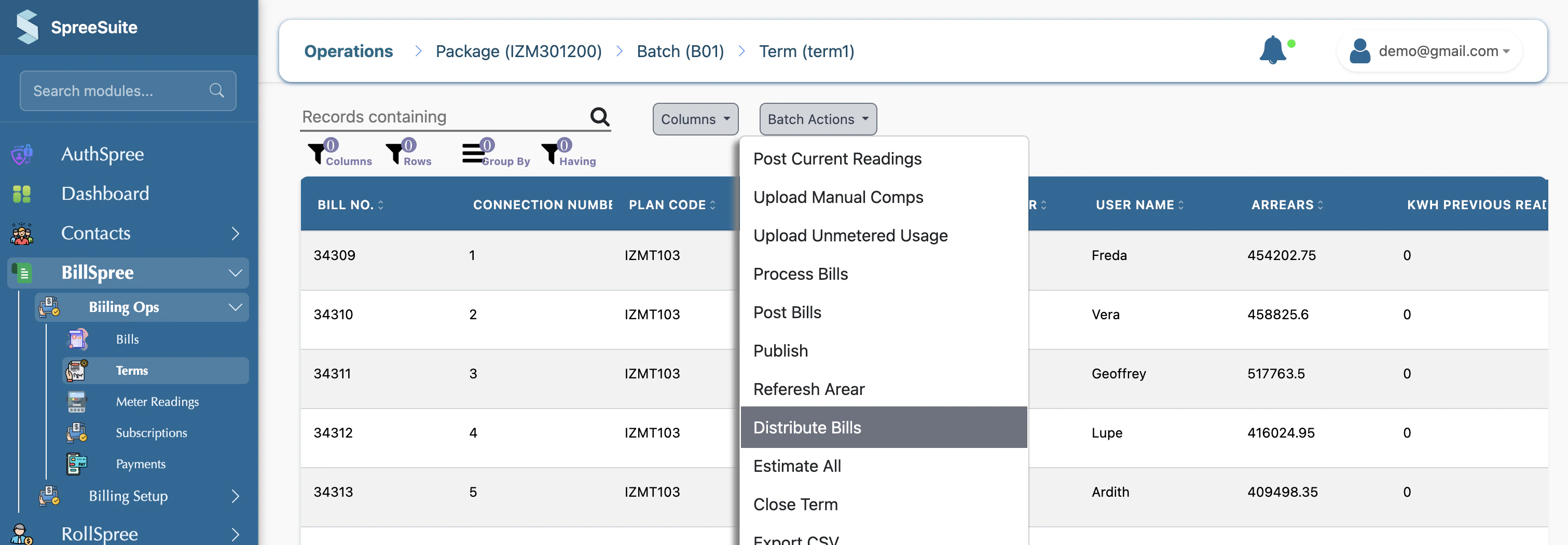Expand the RollSpree chevron
1568x545 pixels.
(x=235, y=535)
